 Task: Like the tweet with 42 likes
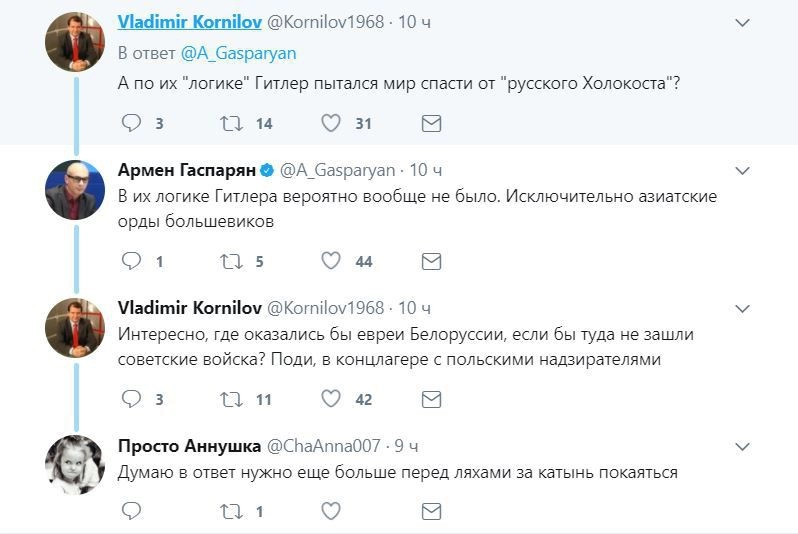331,399
